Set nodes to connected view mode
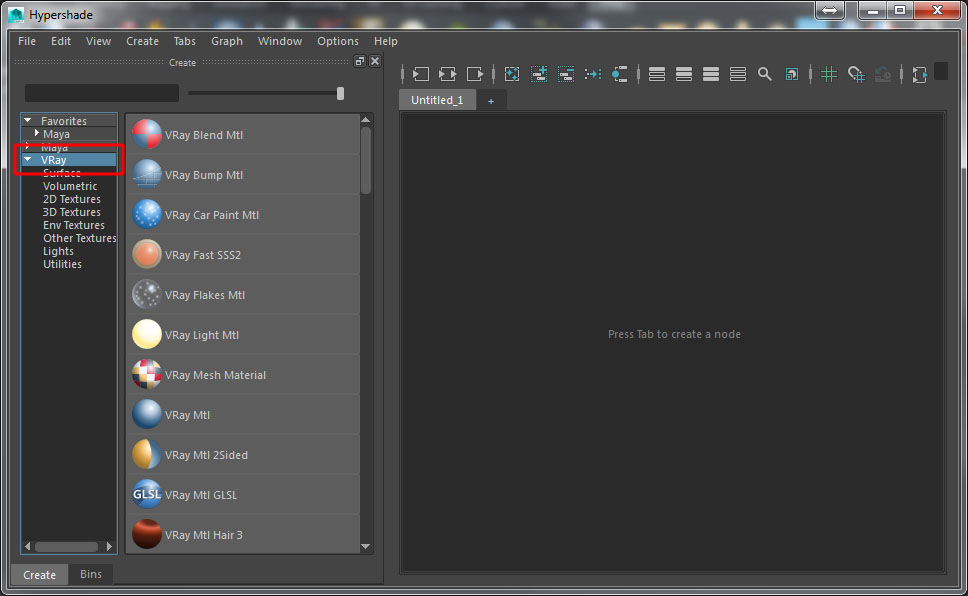Screen dimensions: 968x596 (x=683, y=74)
